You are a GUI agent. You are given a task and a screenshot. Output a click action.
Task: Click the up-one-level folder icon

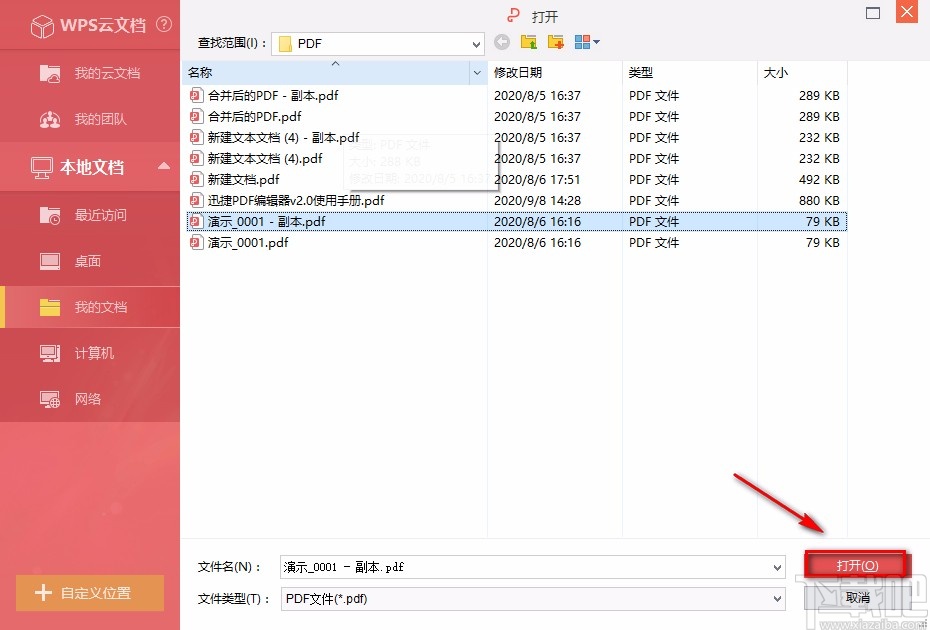tap(528, 42)
